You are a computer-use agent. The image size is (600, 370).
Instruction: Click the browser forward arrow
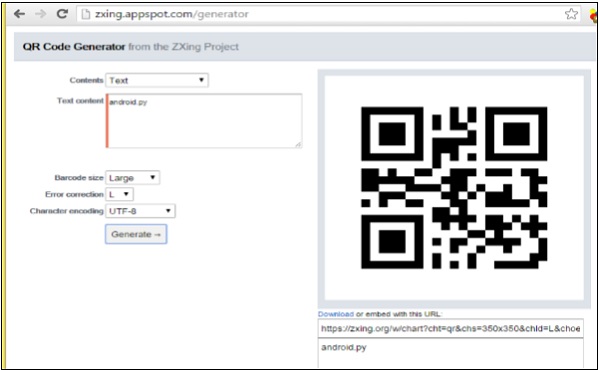coord(40,14)
